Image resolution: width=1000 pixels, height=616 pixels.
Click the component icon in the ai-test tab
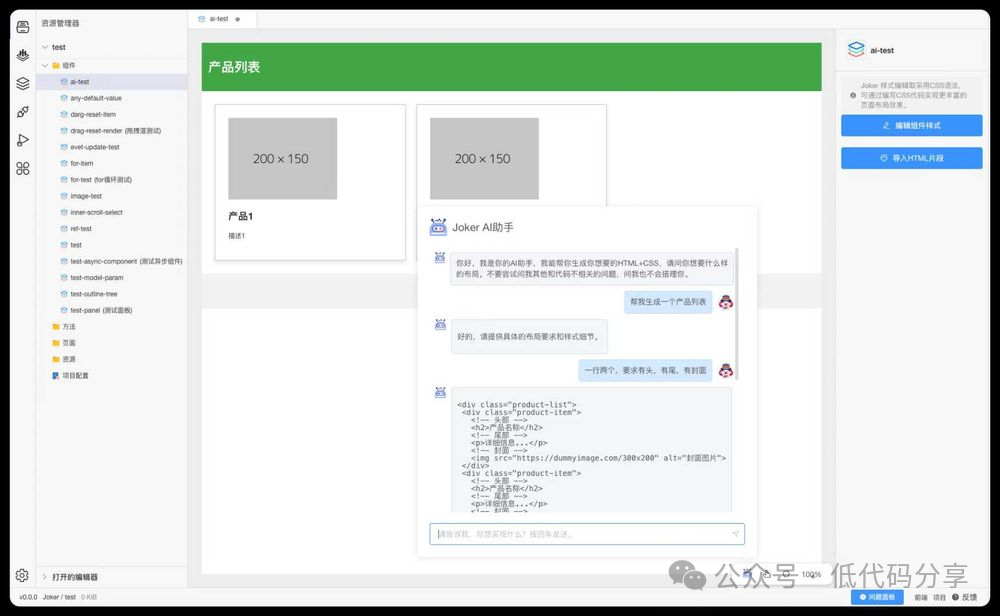pos(202,19)
